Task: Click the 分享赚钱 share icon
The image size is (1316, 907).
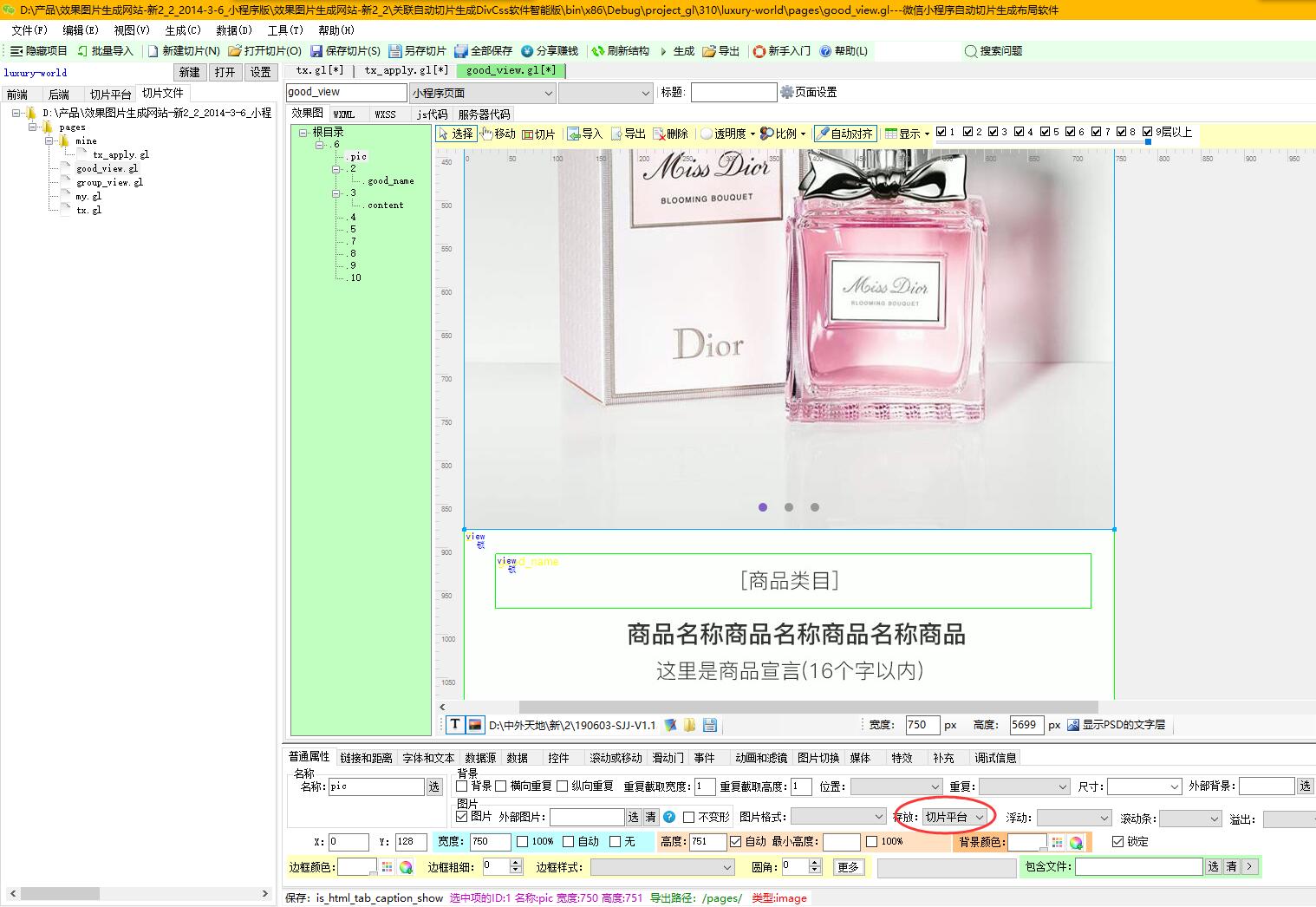Action: (x=527, y=51)
